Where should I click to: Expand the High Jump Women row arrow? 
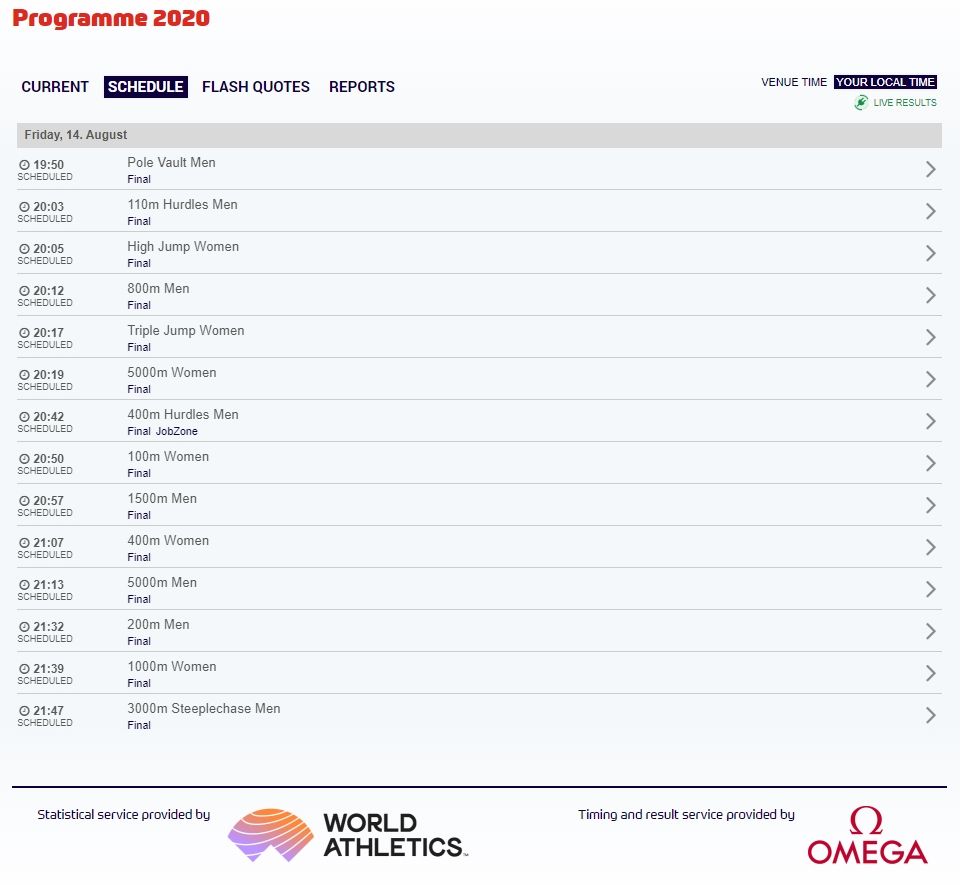click(930, 253)
